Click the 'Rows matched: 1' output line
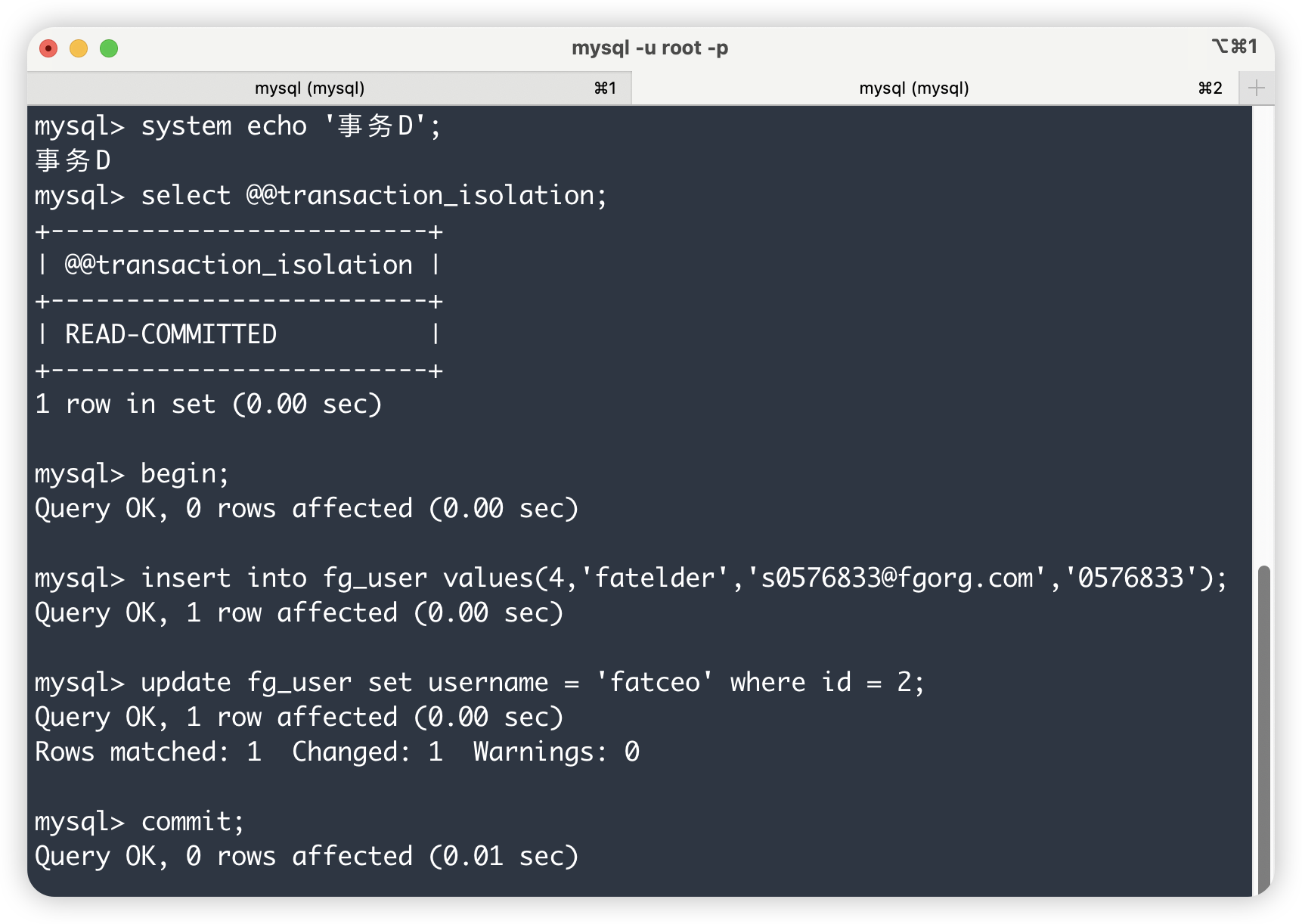1302x924 pixels. 148,752
